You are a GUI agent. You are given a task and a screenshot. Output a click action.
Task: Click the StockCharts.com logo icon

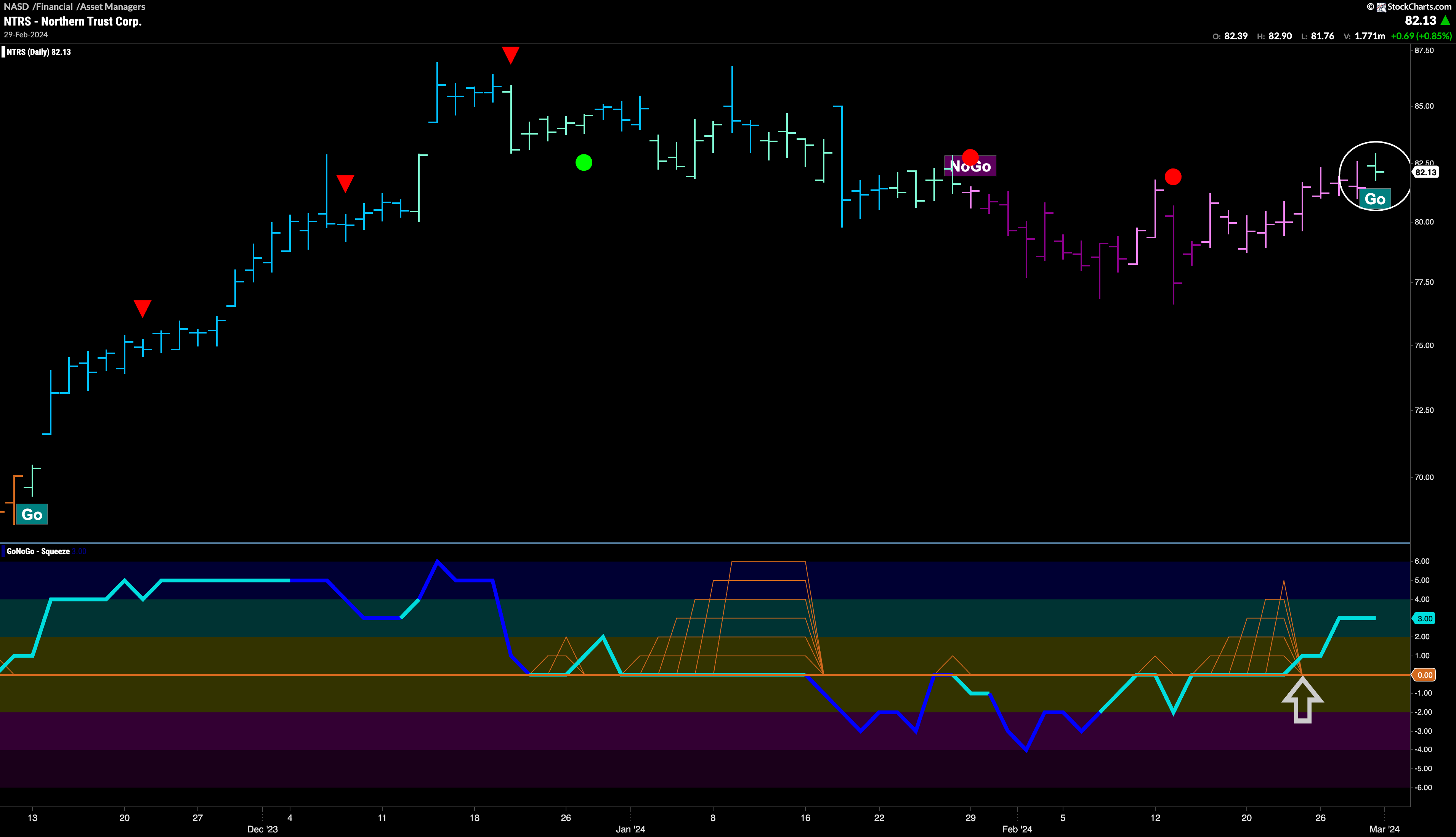coord(1381,7)
